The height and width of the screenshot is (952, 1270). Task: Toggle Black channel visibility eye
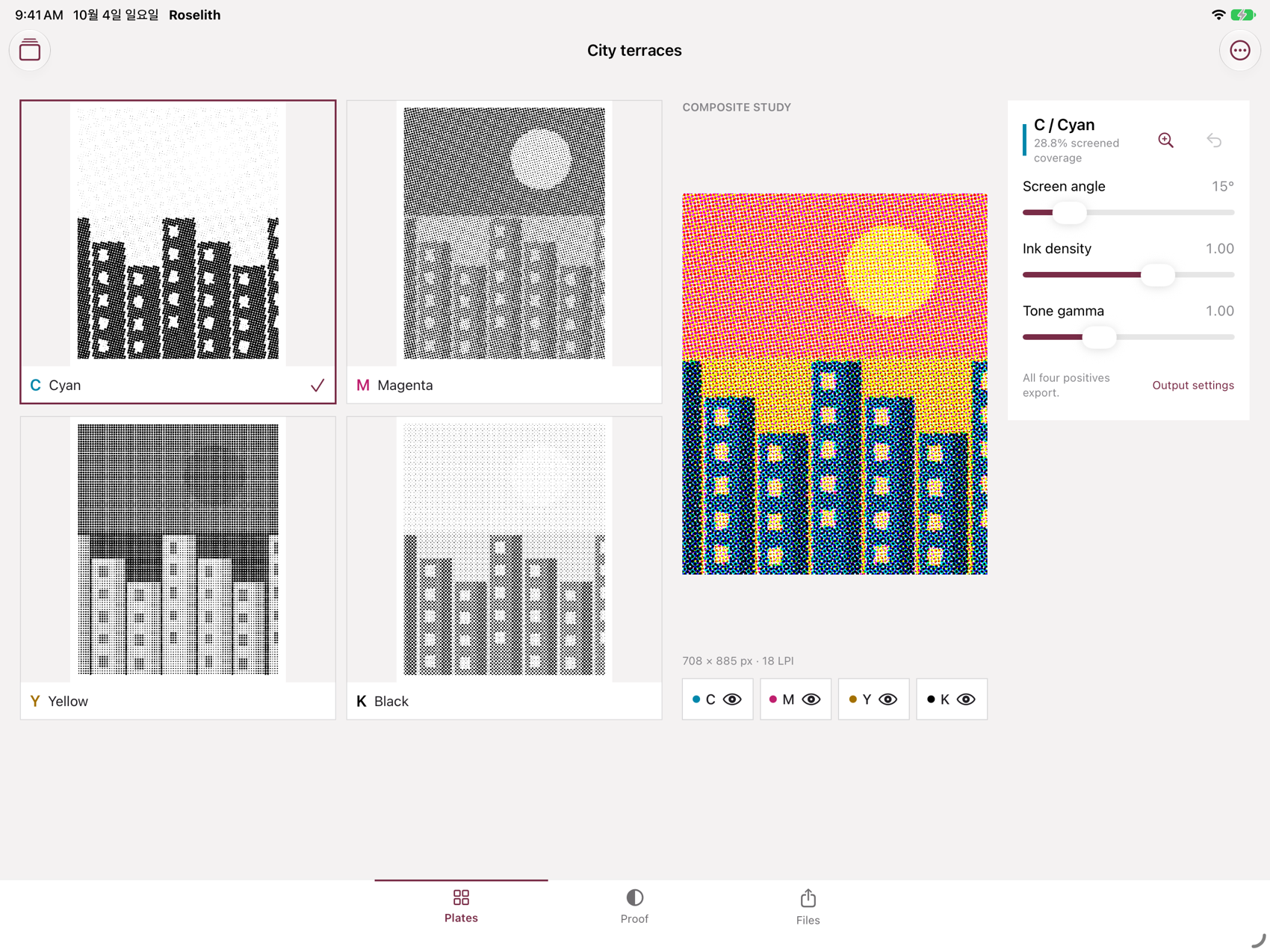click(966, 699)
